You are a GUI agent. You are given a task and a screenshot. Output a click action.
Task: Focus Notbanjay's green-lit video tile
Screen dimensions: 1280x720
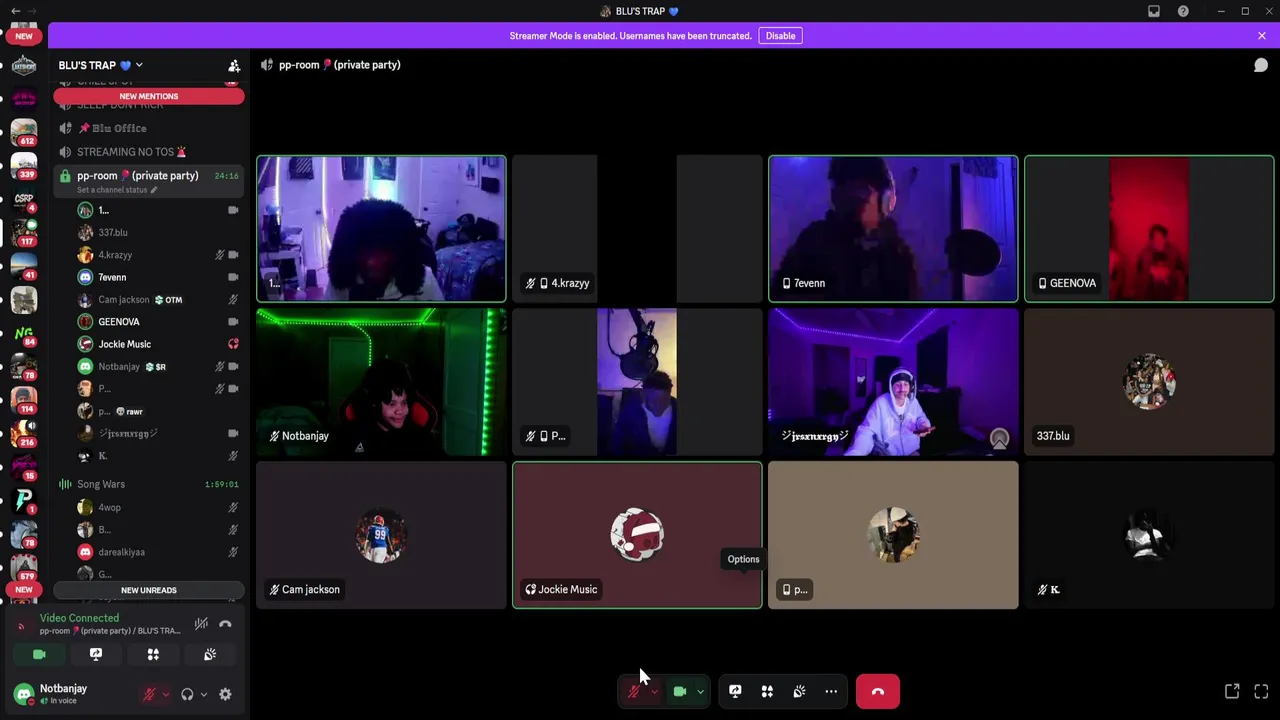pos(381,382)
